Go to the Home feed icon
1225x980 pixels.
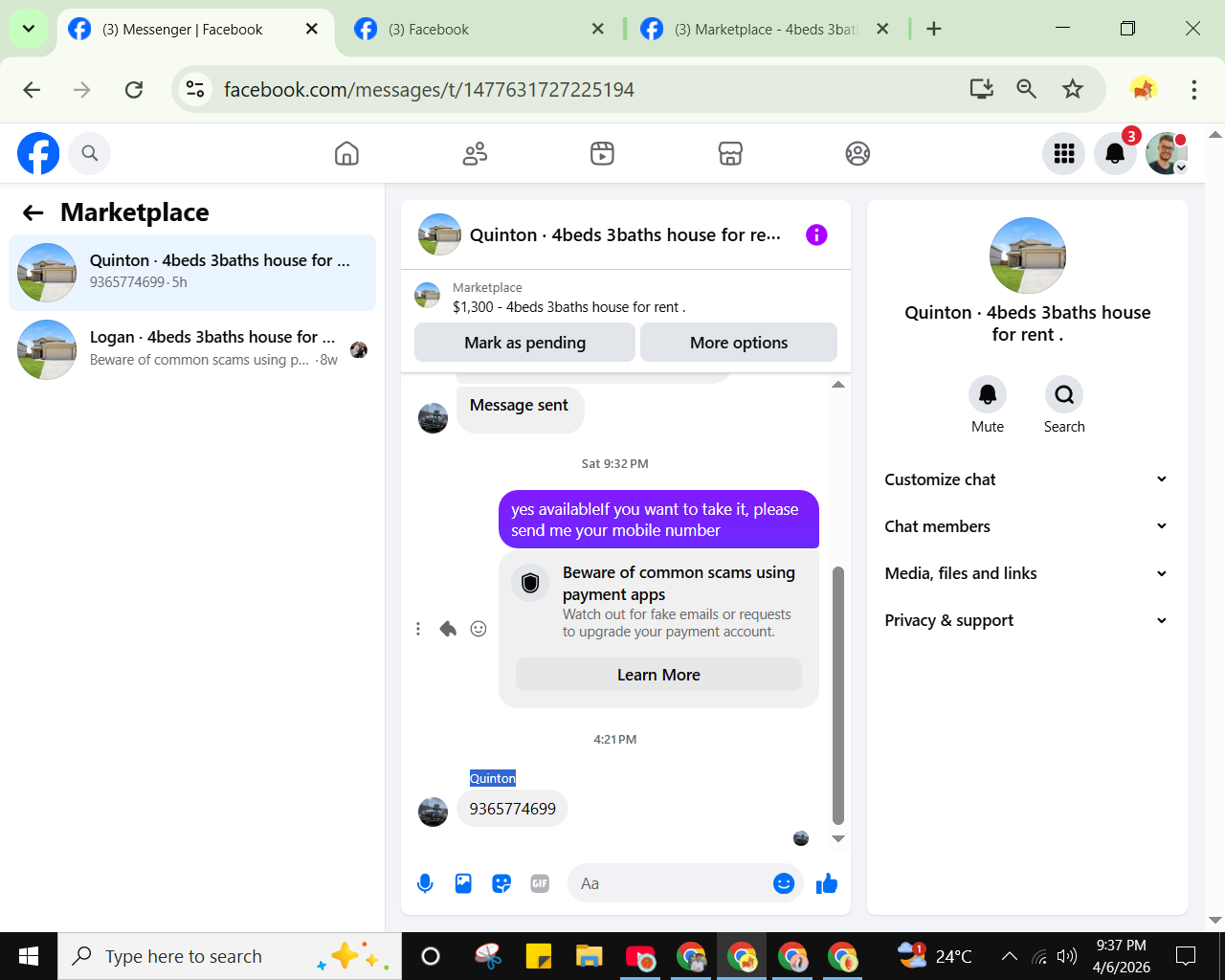coord(346,153)
